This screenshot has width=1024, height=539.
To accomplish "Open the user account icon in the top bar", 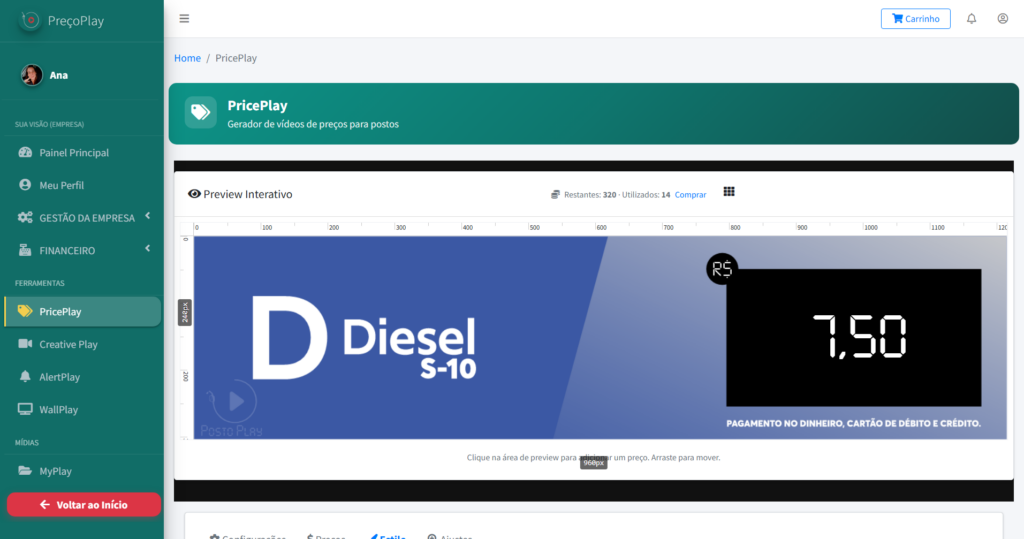I will [x=1002, y=19].
